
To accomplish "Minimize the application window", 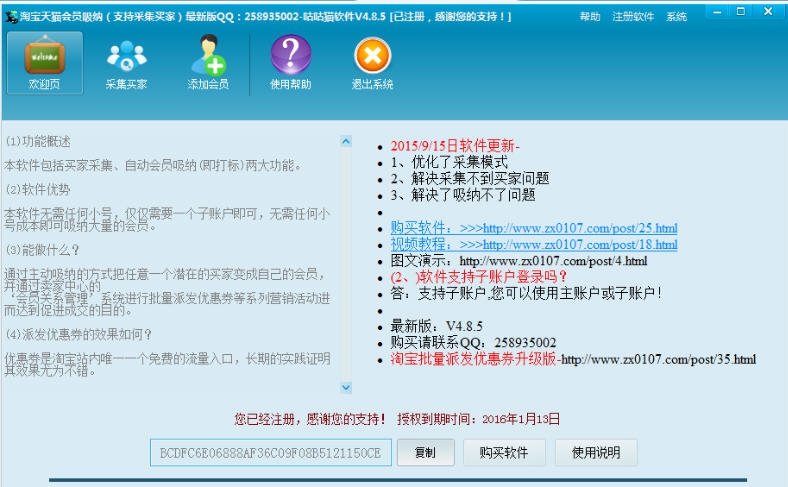I will [x=717, y=12].
